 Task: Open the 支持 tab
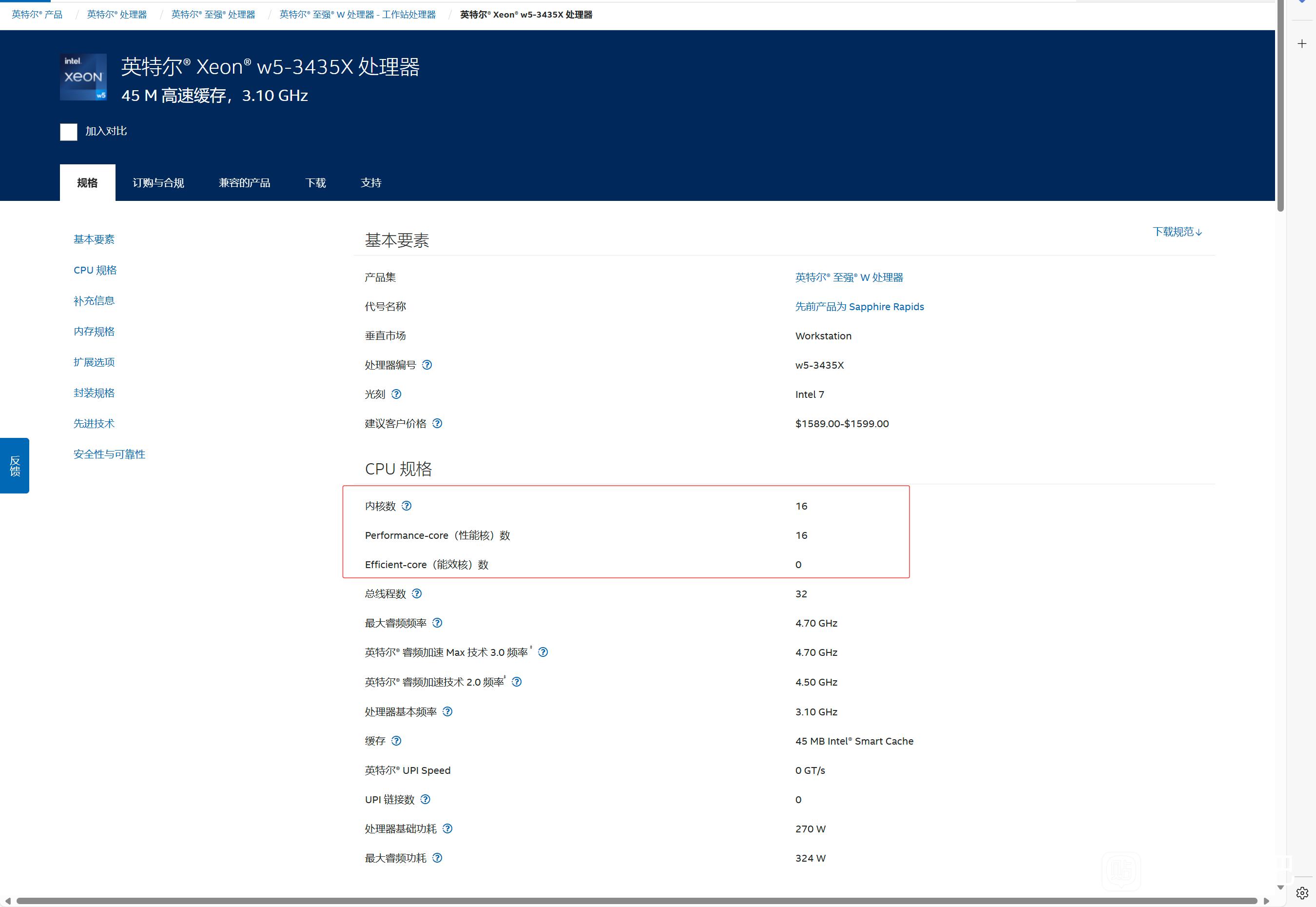click(x=371, y=182)
